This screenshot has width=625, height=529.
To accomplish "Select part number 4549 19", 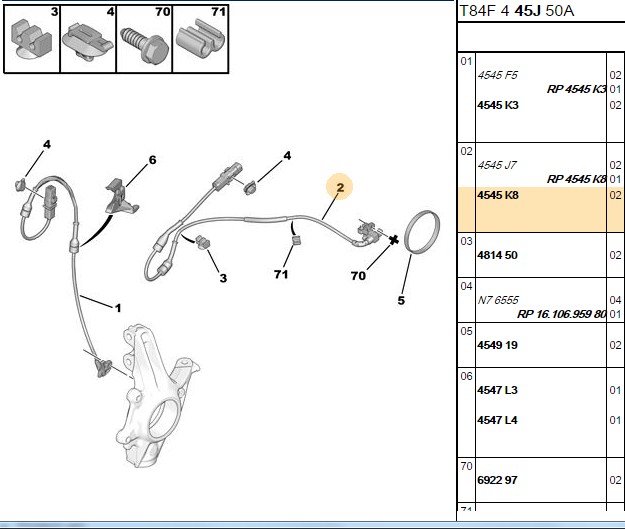I will coord(497,345).
